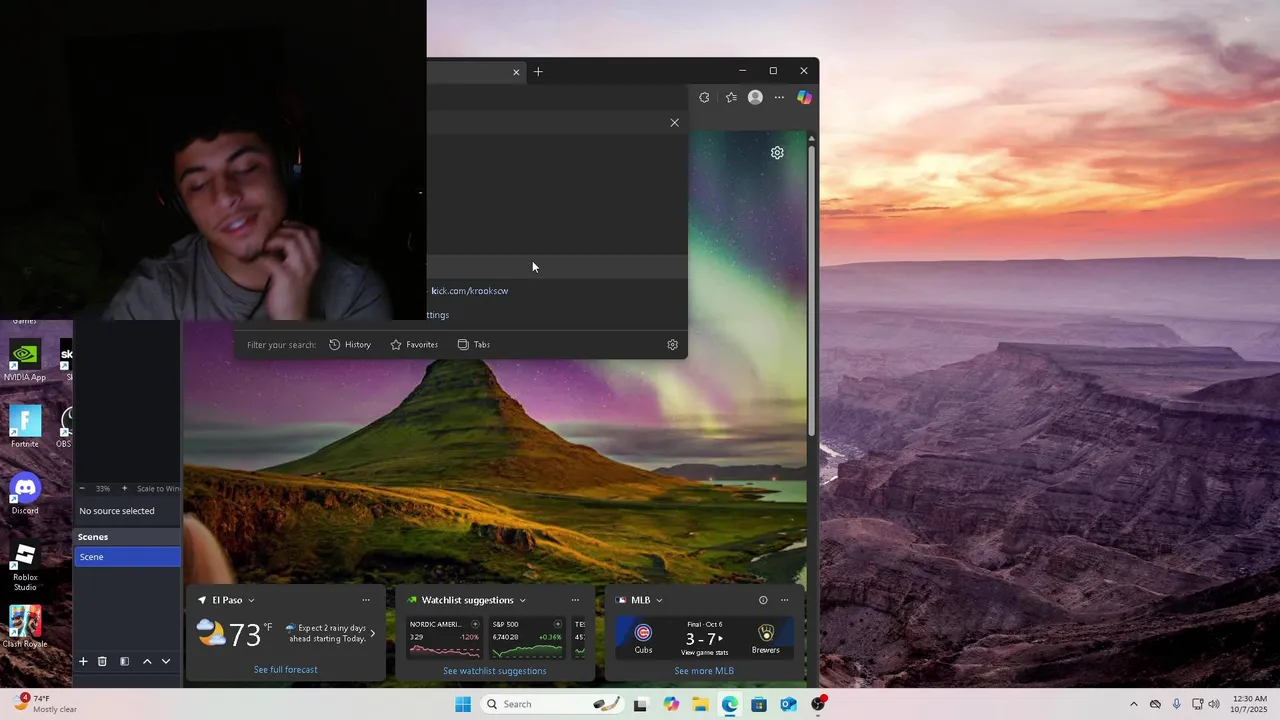Open the Roblox Studio desktop shortcut
Viewport: 1280px width, 720px height.
pos(25,566)
